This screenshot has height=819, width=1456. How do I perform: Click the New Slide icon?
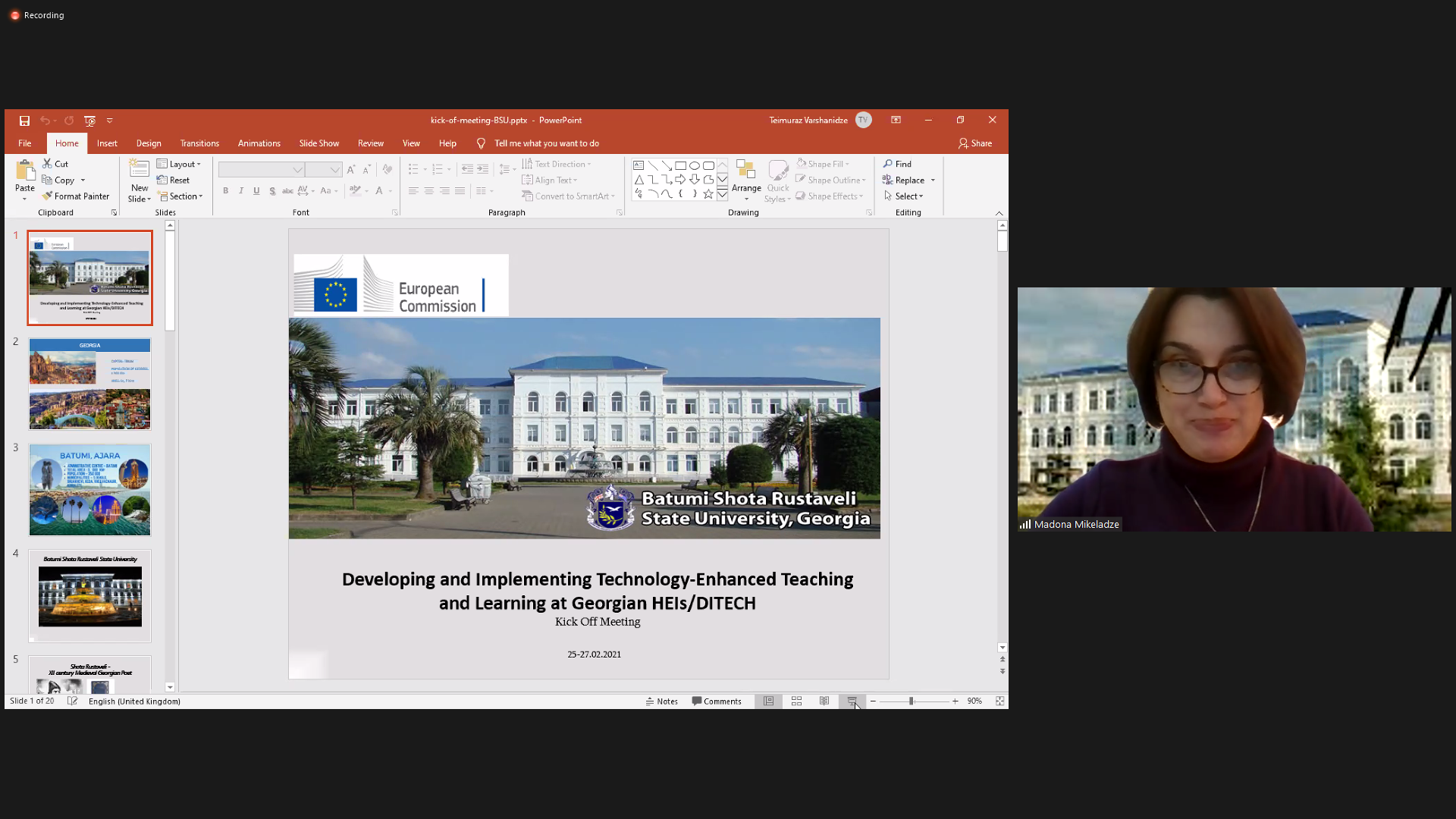pos(139,170)
